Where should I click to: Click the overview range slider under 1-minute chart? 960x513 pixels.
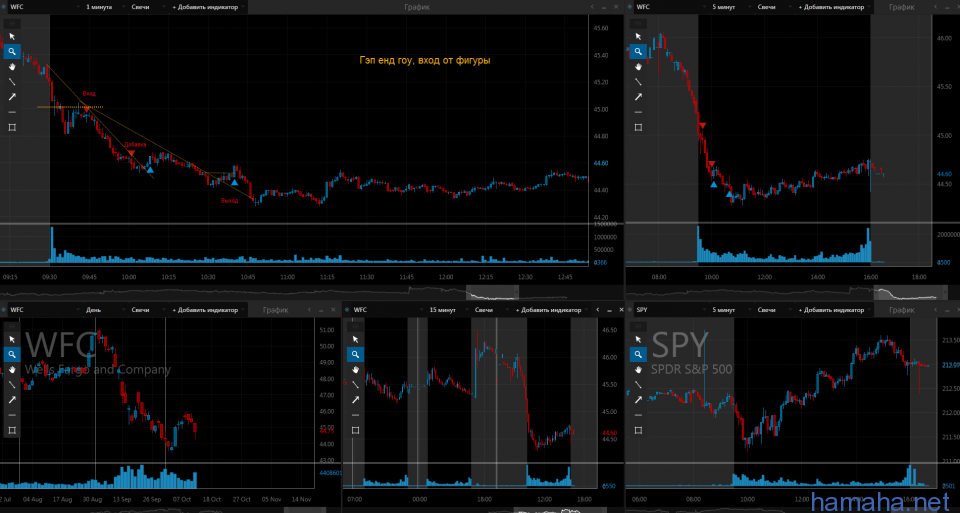[x=492, y=292]
